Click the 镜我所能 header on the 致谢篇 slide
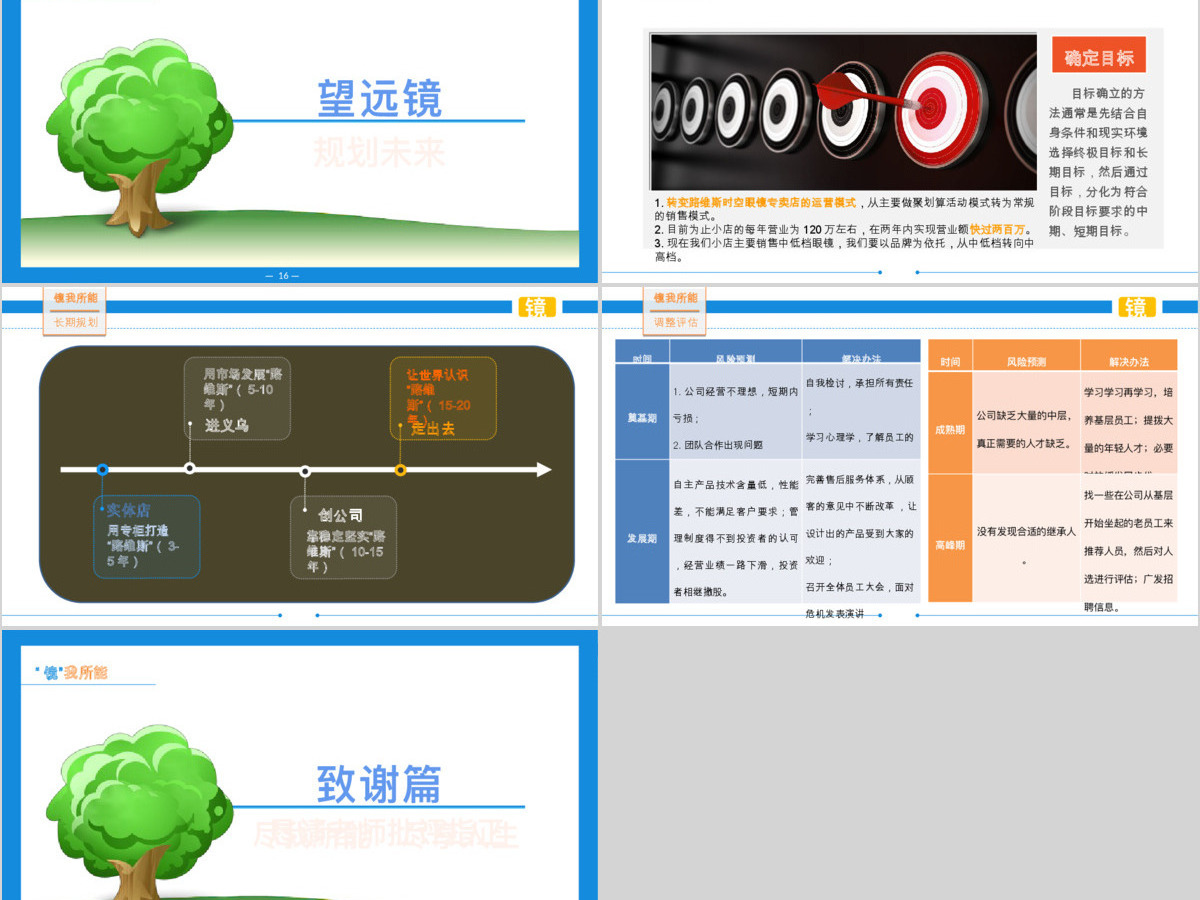Screen dimensions: 1200x900 70,672
